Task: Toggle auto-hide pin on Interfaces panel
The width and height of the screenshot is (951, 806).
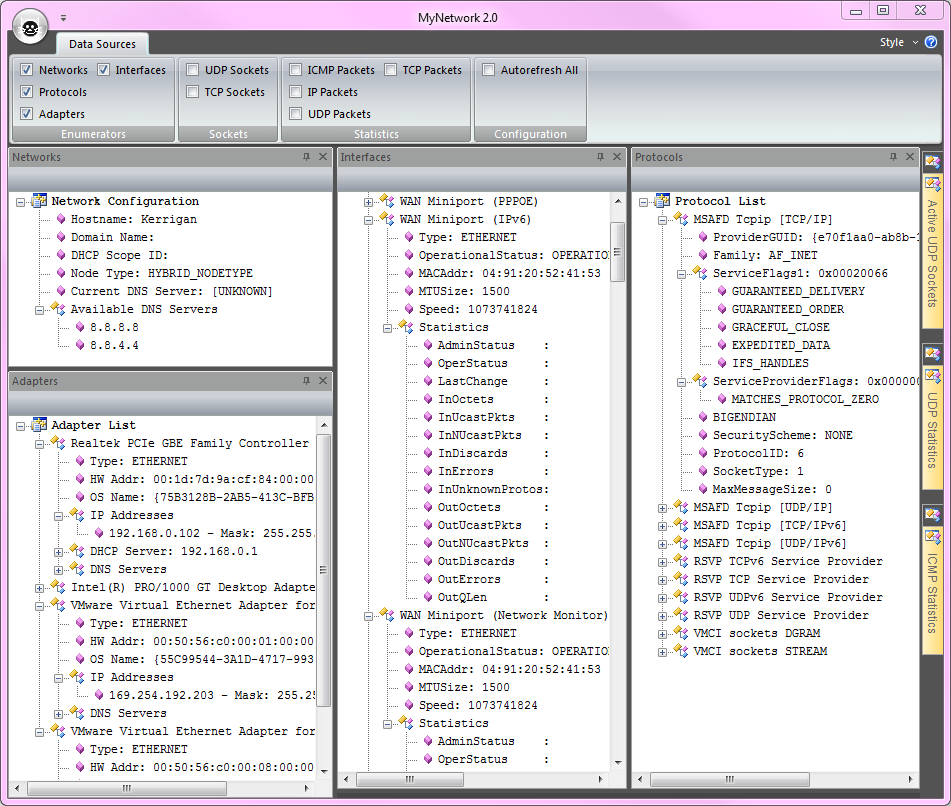Action: point(600,157)
